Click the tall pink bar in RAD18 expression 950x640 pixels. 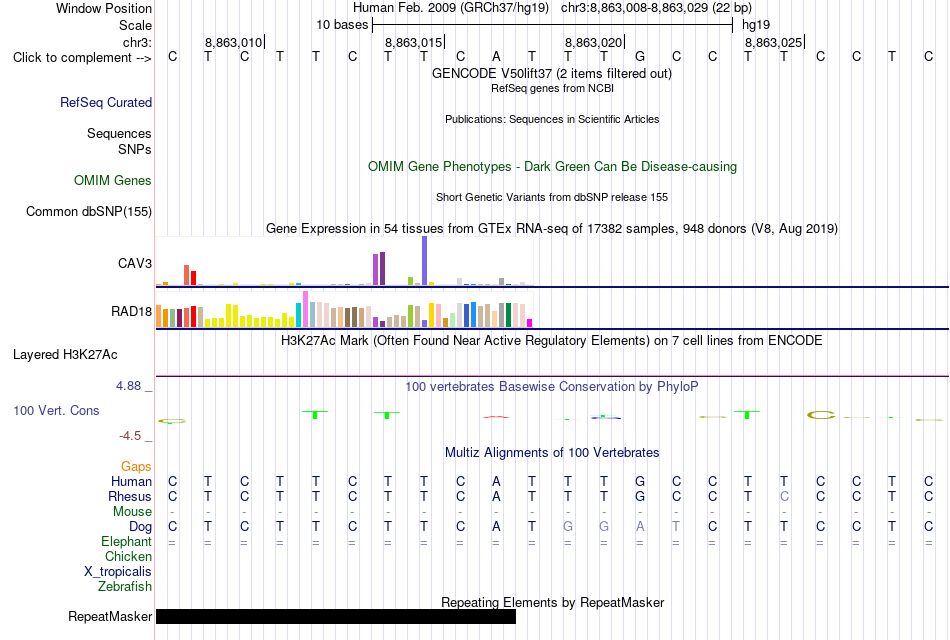305,309
